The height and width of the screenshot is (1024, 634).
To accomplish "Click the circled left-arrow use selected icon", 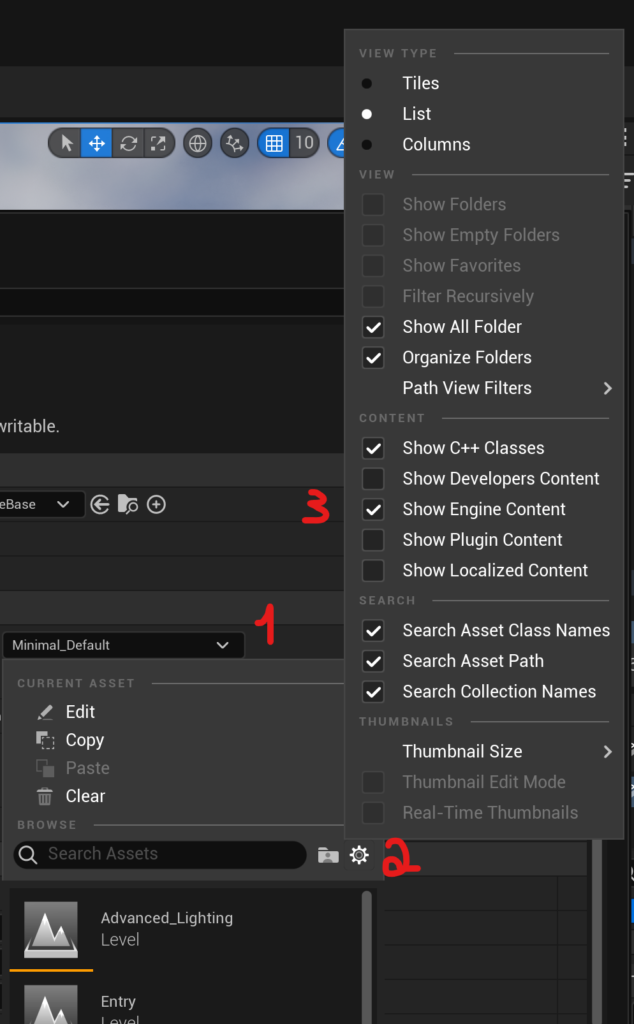I will pyautogui.click(x=100, y=505).
